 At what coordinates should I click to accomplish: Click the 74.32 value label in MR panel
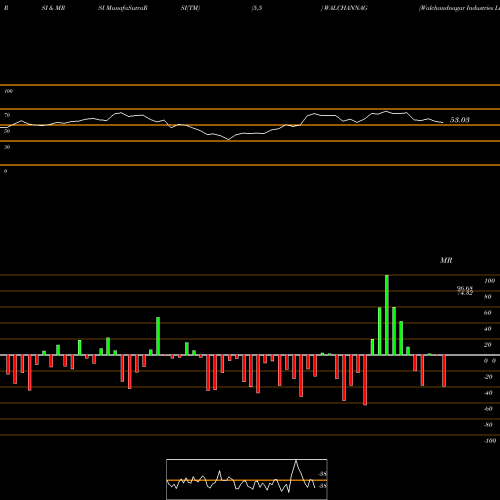pos(465,293)
